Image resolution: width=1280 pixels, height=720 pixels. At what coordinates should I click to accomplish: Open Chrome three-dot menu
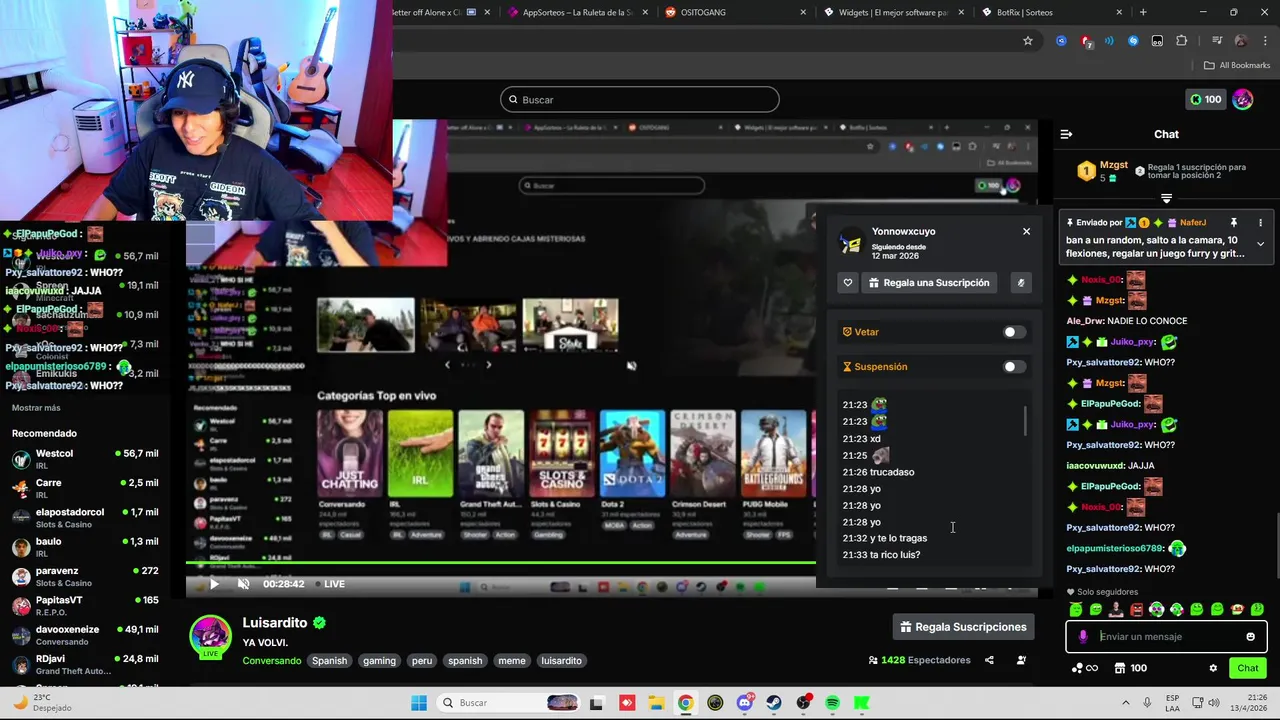click(1264, 41)
